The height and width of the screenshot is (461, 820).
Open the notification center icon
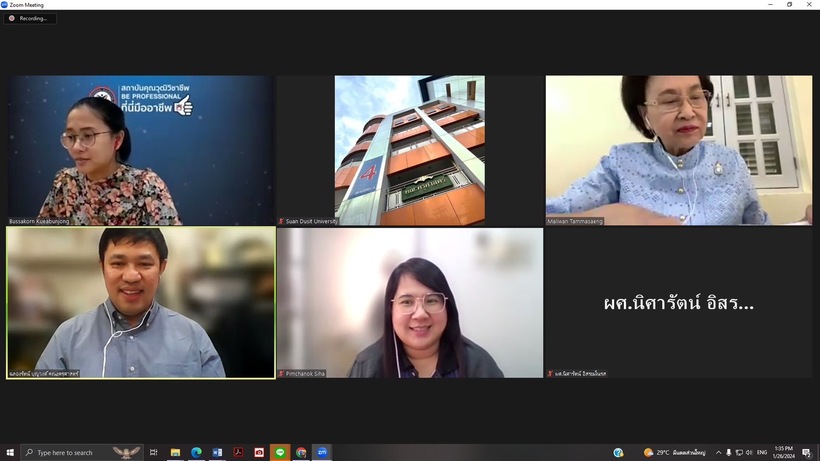pyautogui.click(x=807, y=453)
